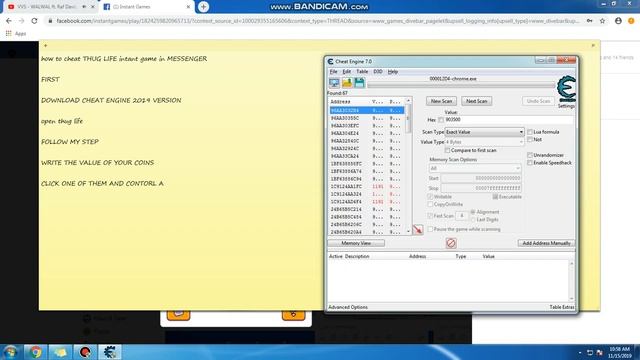The image size is (640, 360).
Task: Open the Memory Scan Options region dropdown
Action: [x=475, y=168]
